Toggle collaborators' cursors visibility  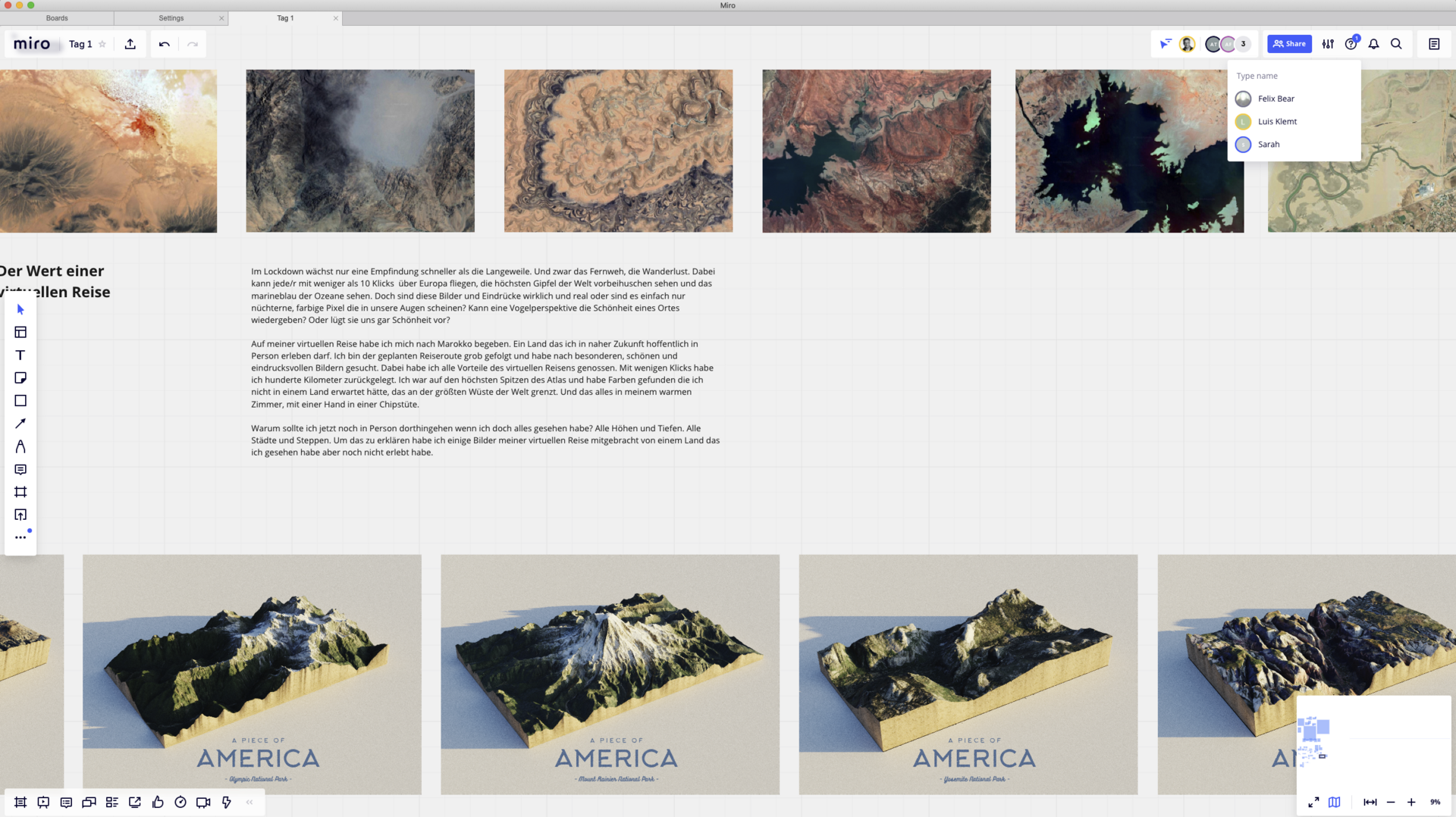(1166, 44)
